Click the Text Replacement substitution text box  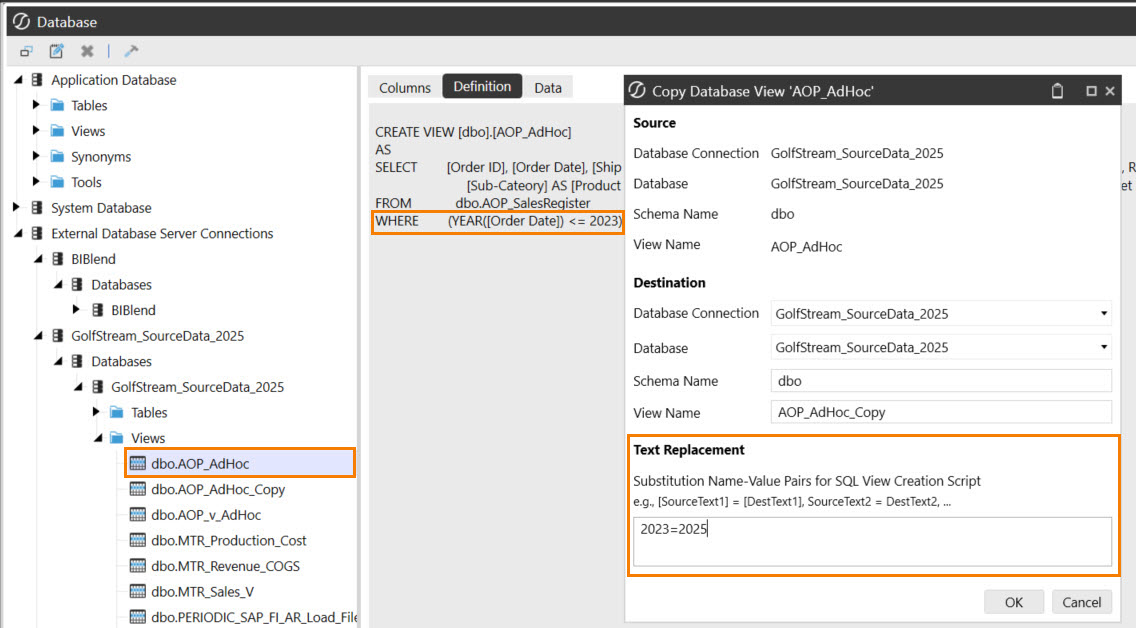pyautogui.click(x=872, y=541)
